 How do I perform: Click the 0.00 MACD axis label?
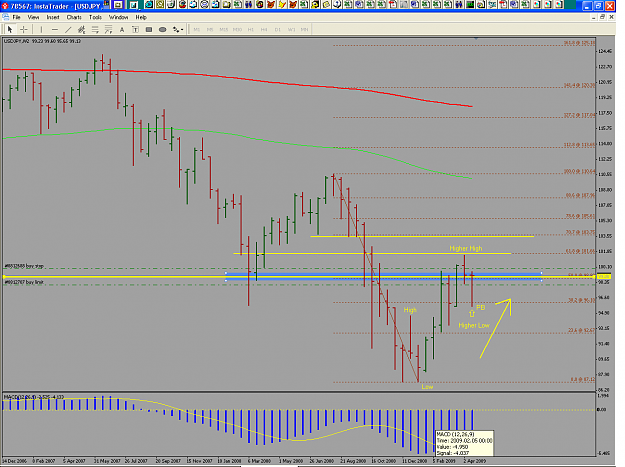(603, 409)
